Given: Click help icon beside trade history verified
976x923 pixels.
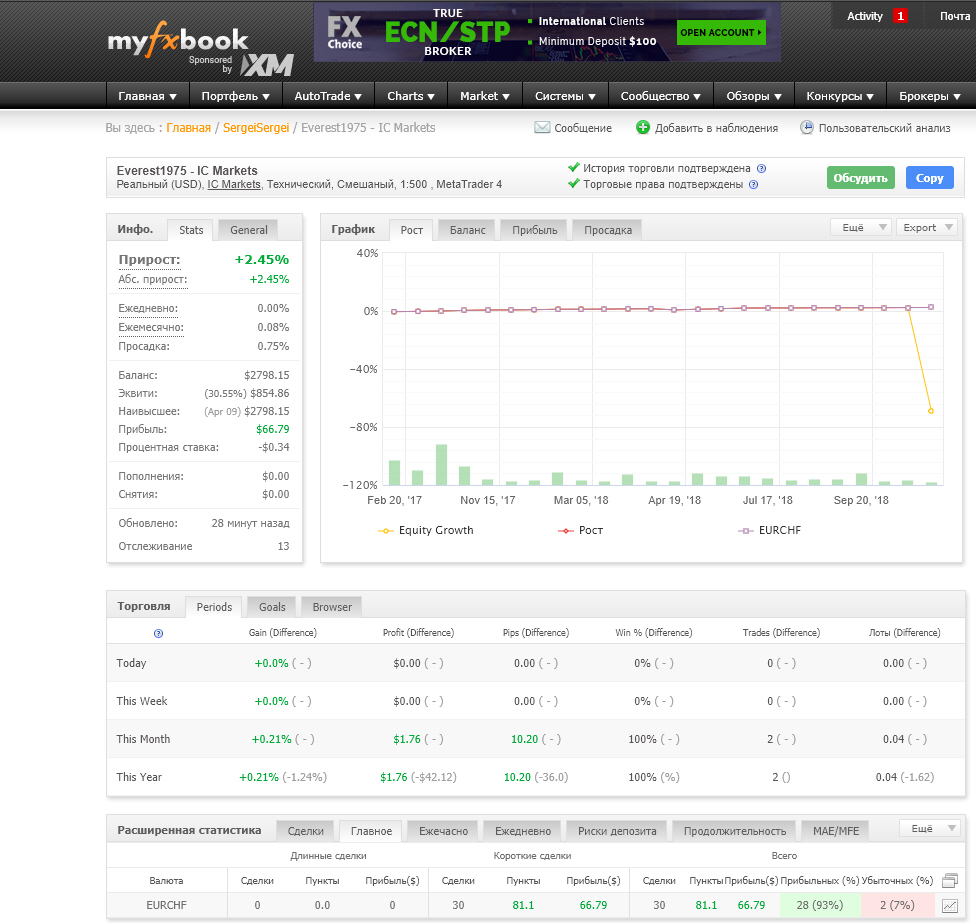Looking at the screenshot, I should 761,169.
